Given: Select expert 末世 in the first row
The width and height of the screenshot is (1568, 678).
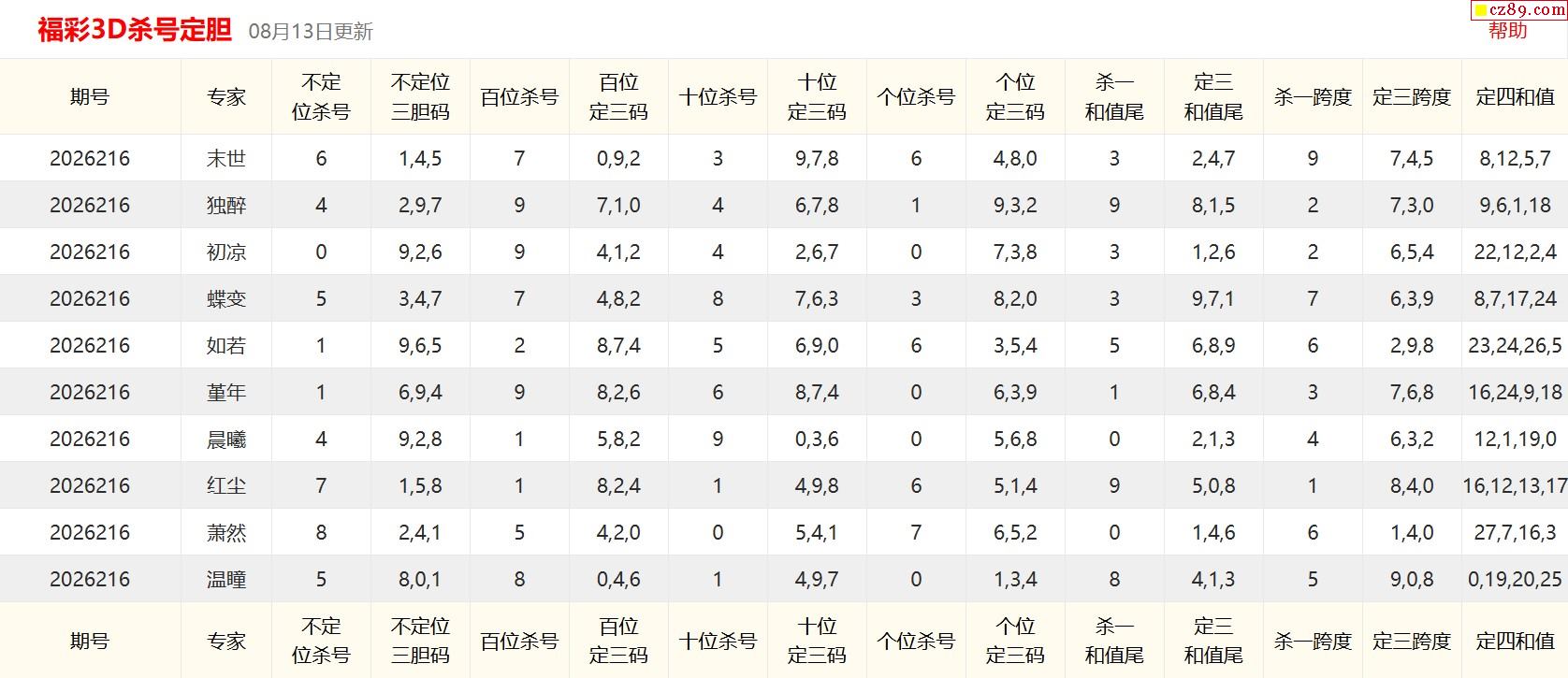Looking at the screenshot, I should click(226, 158).
